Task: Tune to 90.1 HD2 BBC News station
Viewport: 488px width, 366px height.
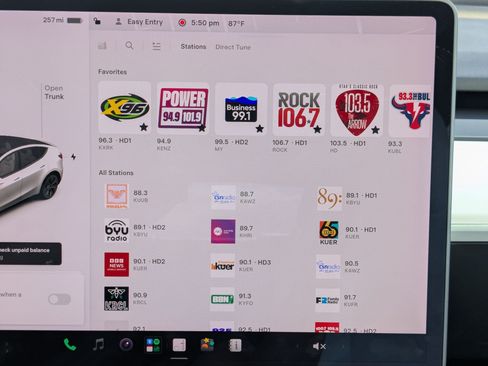Action: [135, 265]
